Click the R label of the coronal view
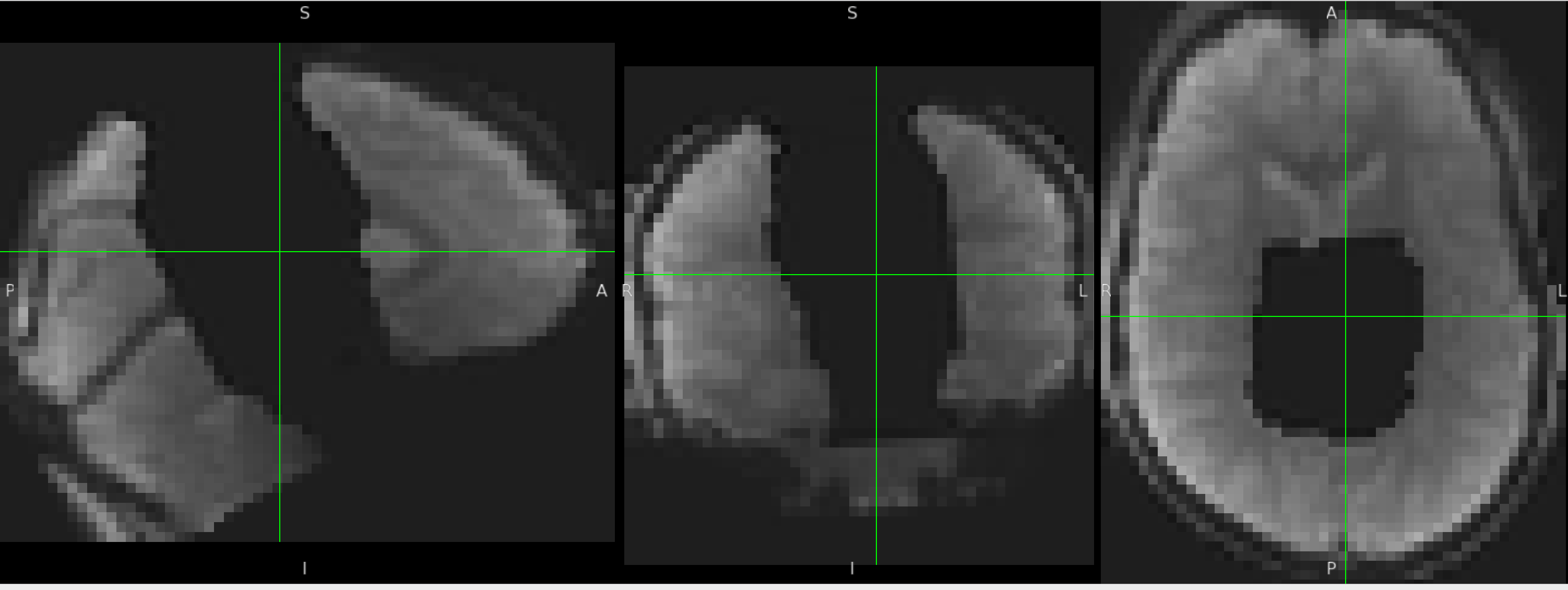 [627, 291]
